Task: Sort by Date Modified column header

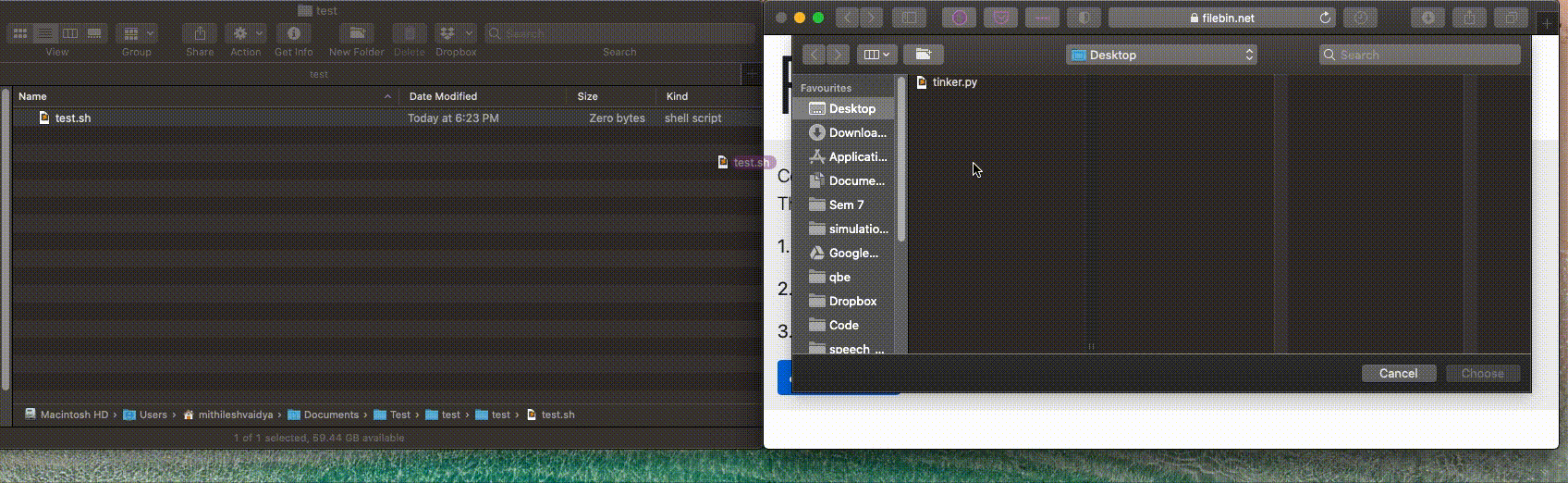Action: (x=444, y=96)
